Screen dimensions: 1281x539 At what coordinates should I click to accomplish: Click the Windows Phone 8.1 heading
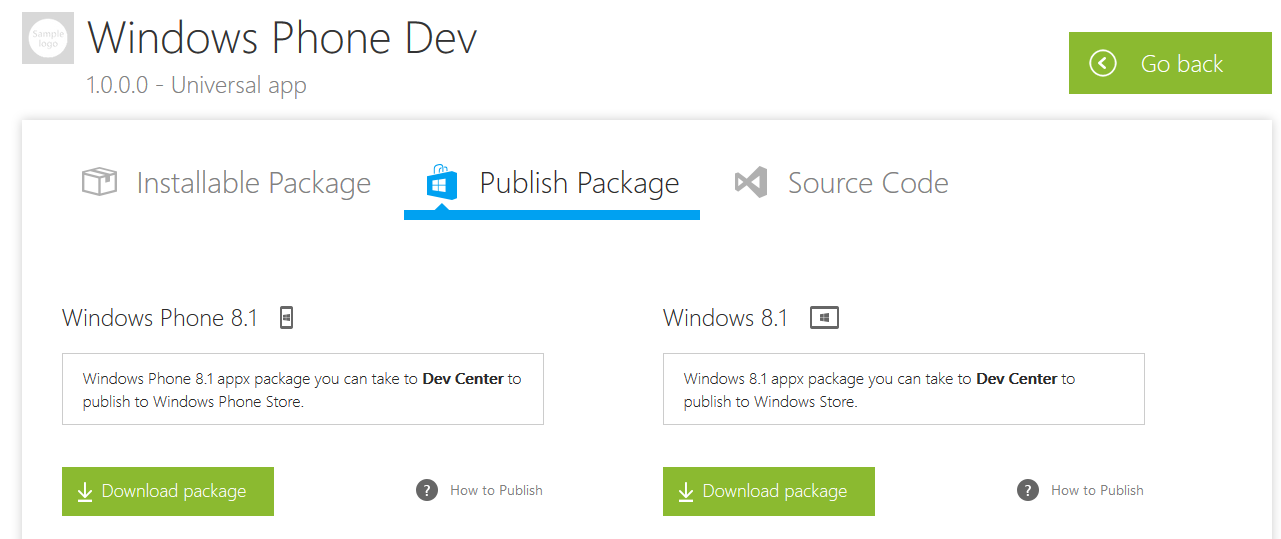pyautogui.click(x=160, y=318)
